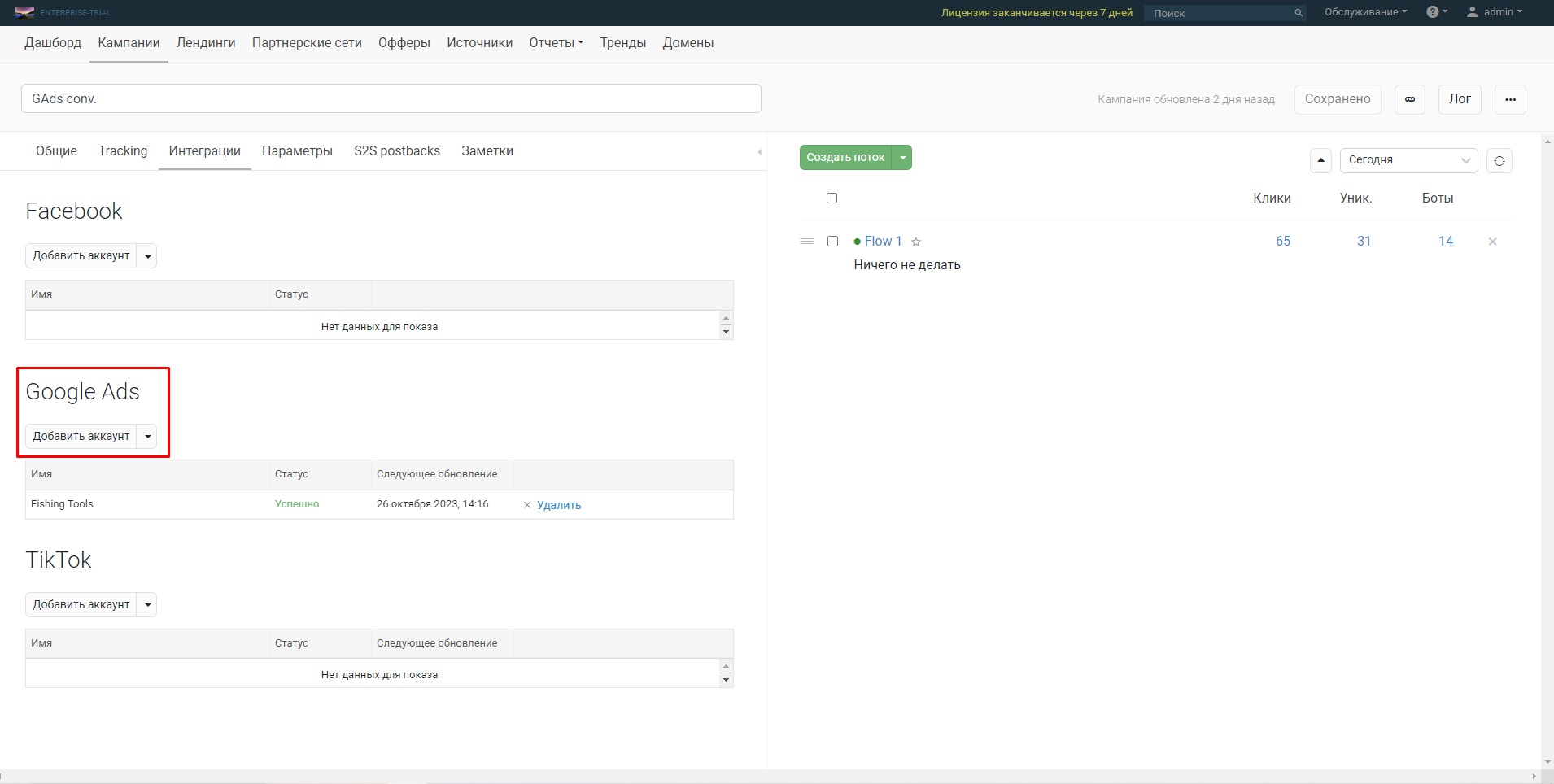Click the Ничего не делать action text
Screen dimensions: 1554x784
coord(907,265)
